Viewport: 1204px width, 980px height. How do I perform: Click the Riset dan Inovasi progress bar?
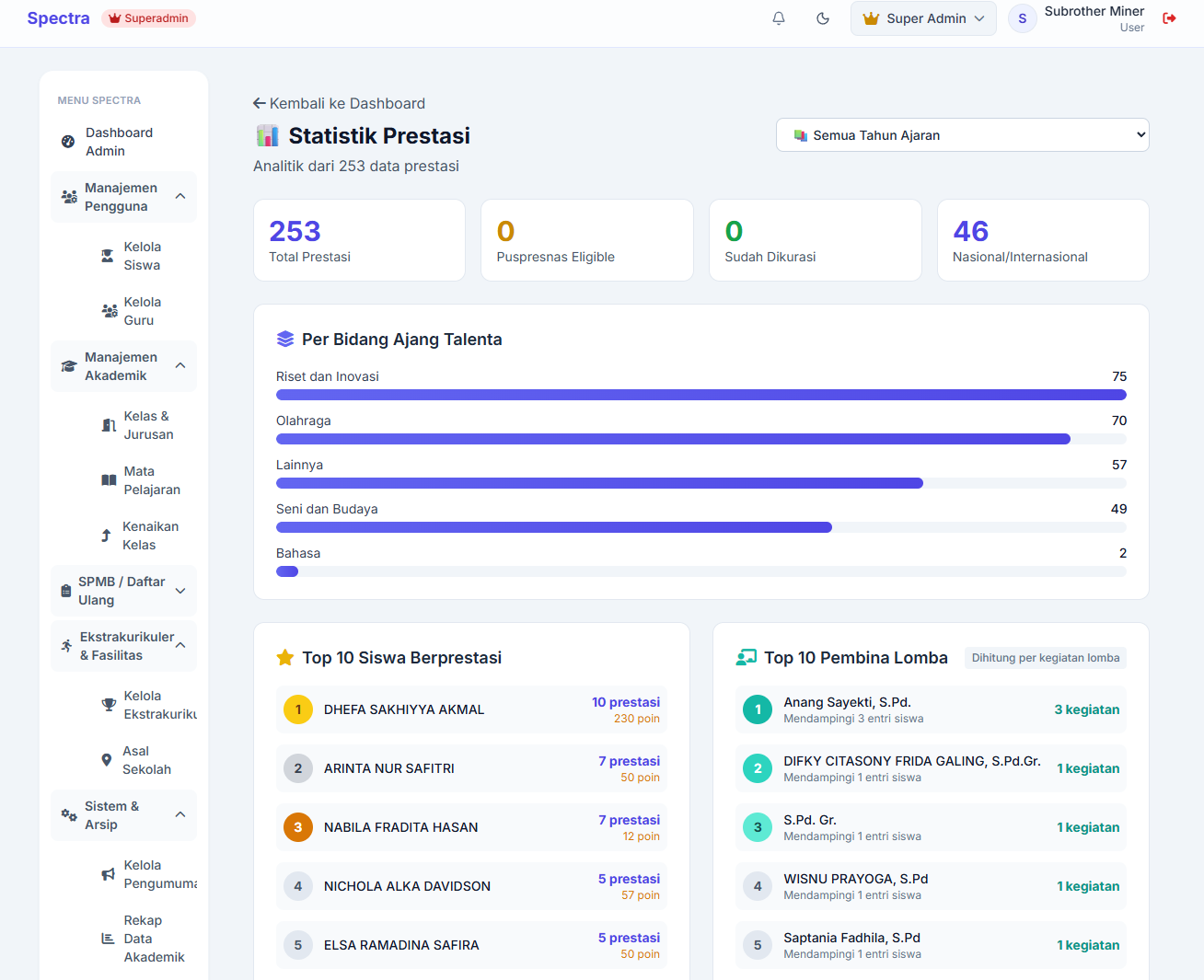[x=701, y=395]
